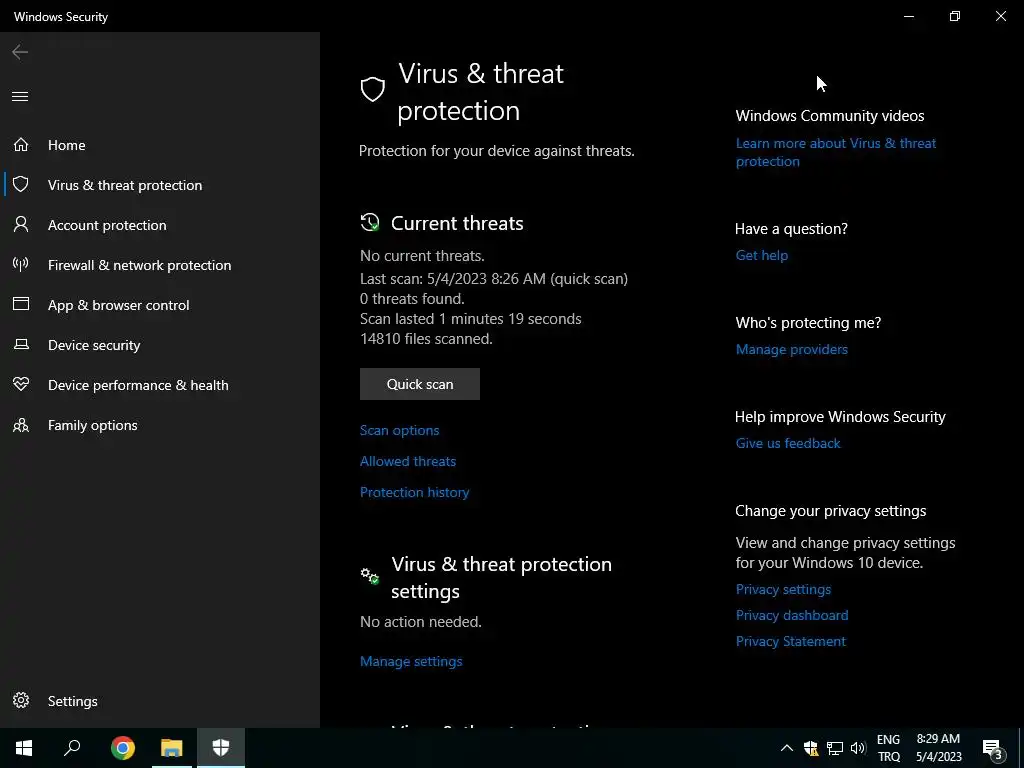Open Device security section
The width and height of the screenshot is (1024, 768).
(x=94, y=345)
